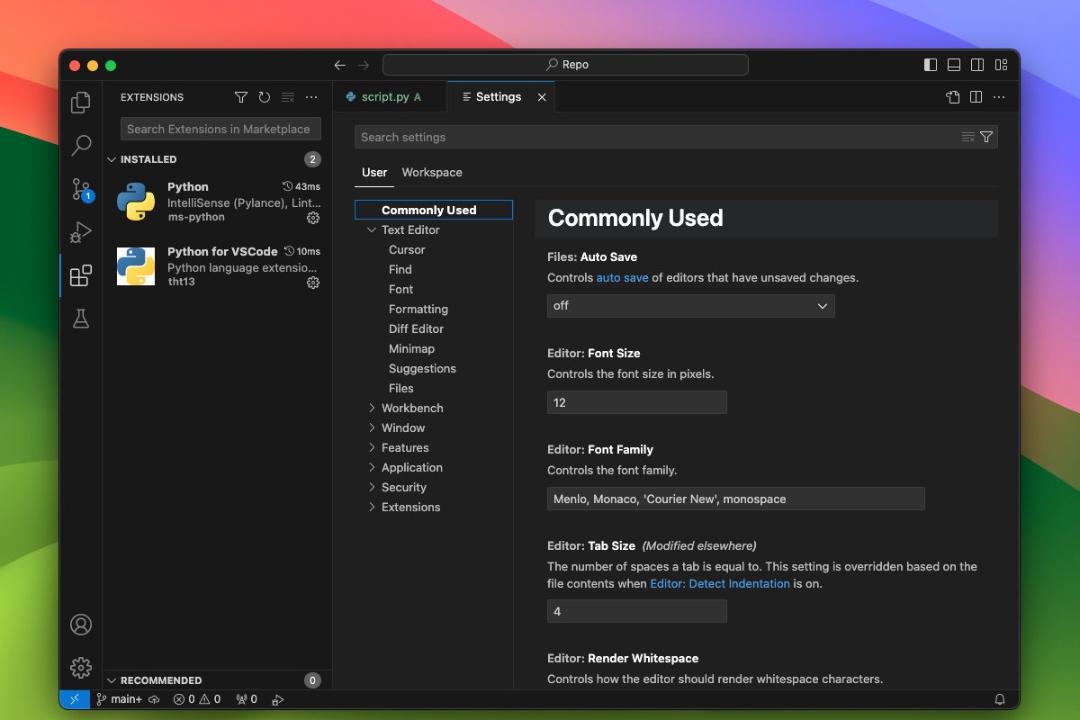1080x720 pixels.
Task: Open Source Control view with badge
Action: tap(81, 189)
